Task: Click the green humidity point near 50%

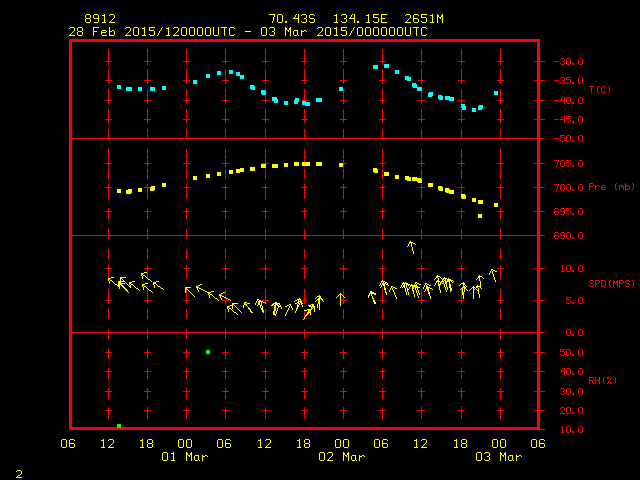Action: click(208, 352)
